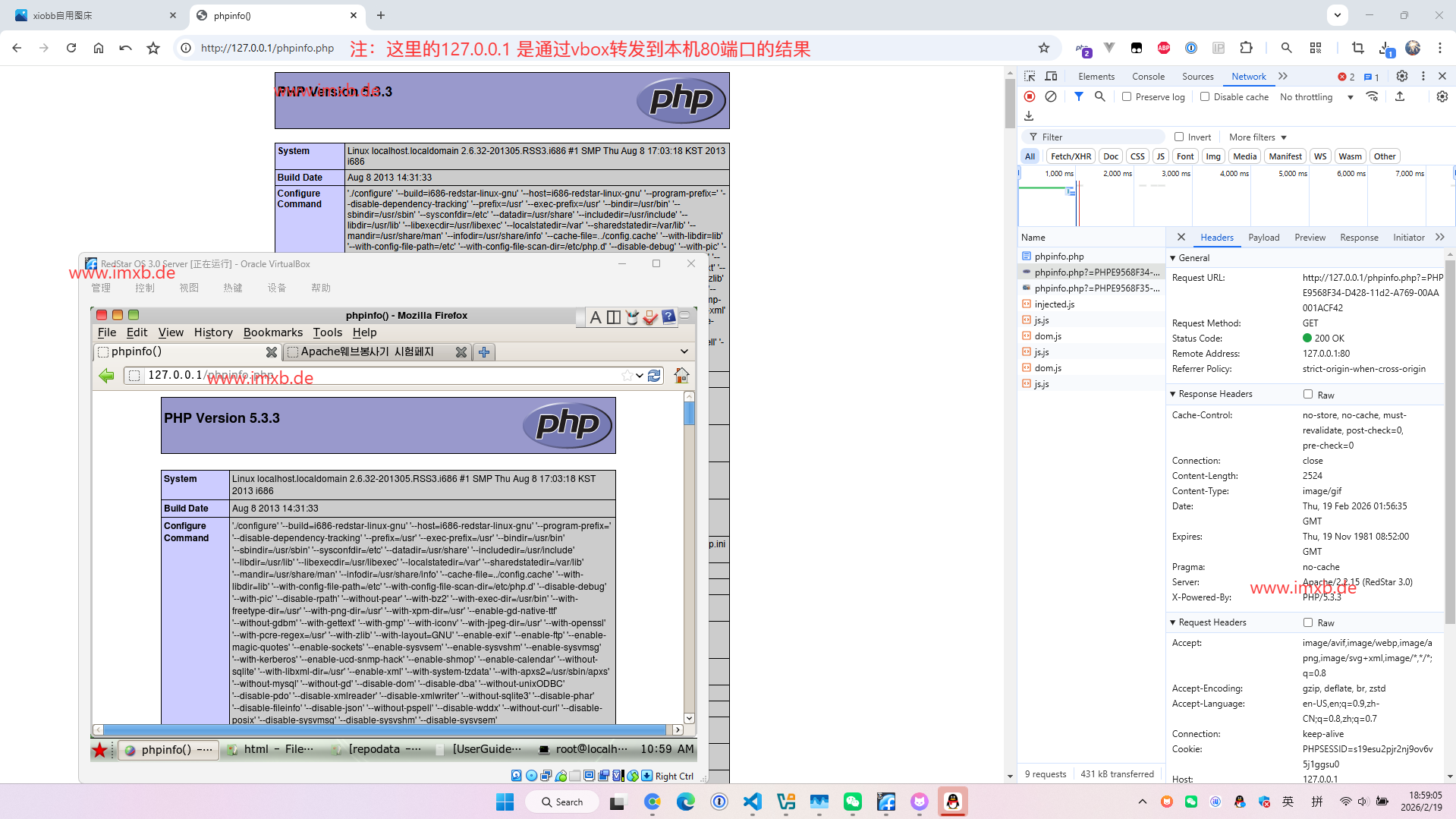The height and width of the screenshot is (819, 1456).
Task: Open the Bookmarks menu in Firefox
Action: (x=272, y=332)
